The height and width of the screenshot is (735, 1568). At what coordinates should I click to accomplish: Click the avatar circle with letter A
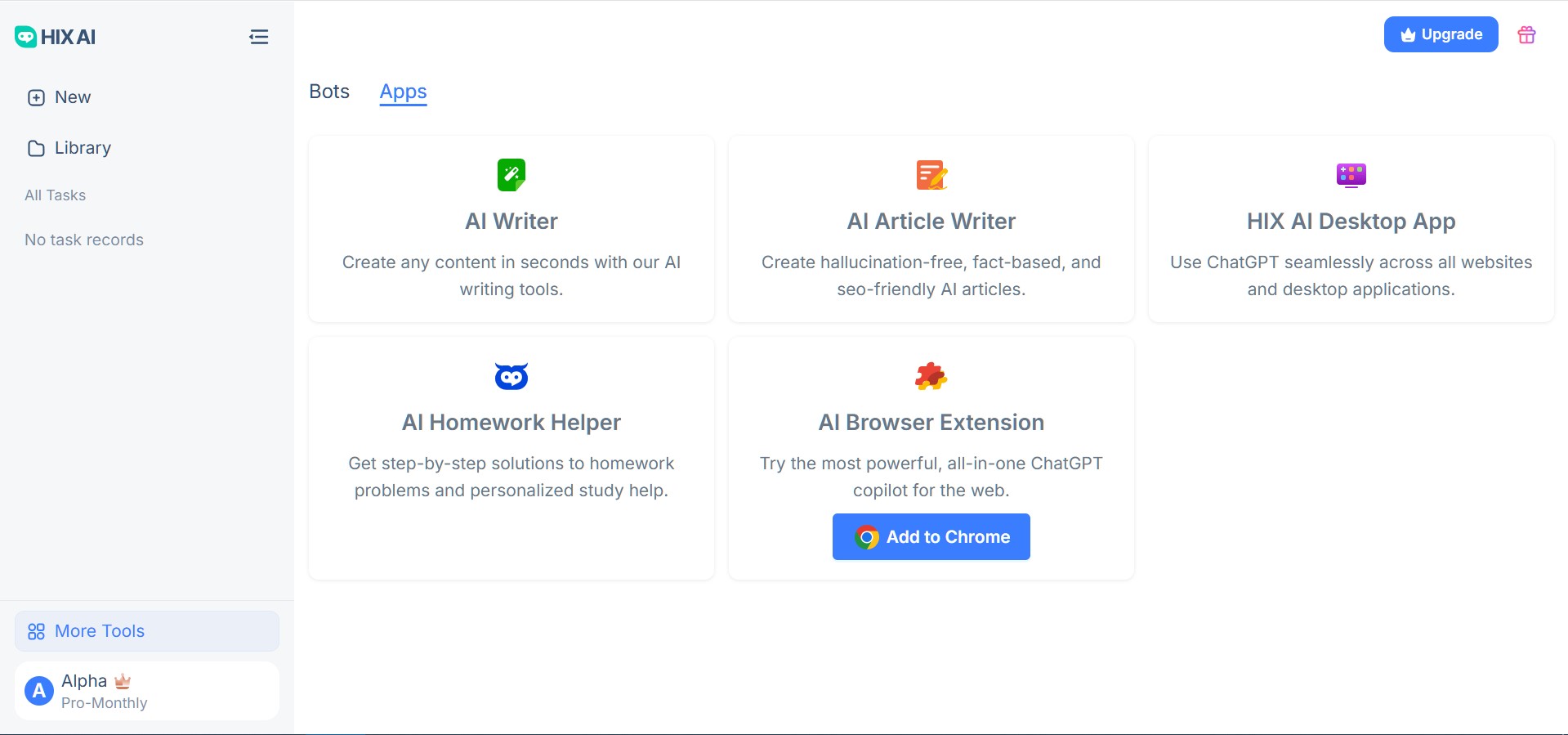tap(38, 691)
